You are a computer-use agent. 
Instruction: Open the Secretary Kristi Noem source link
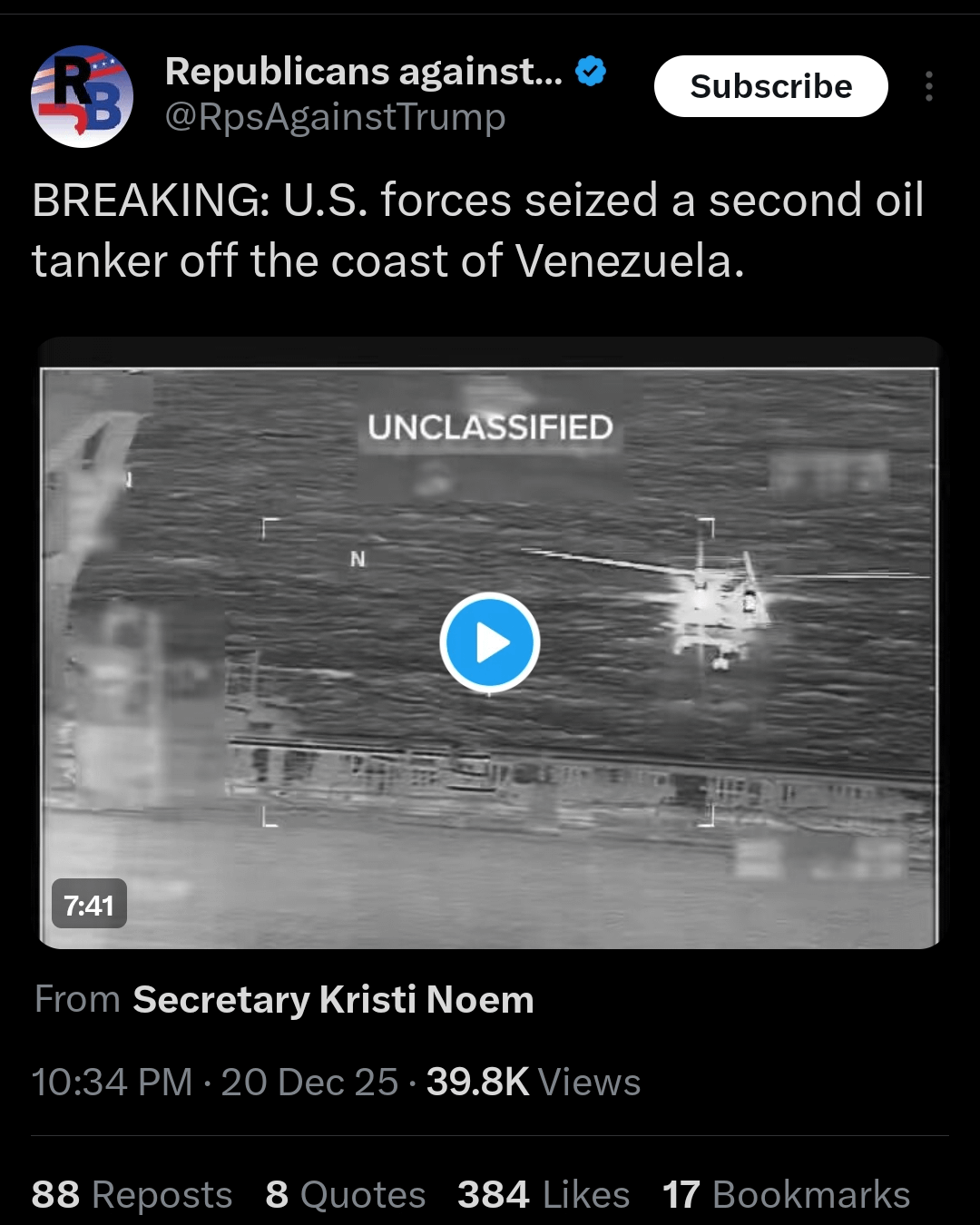click(x=333, y=1000)
